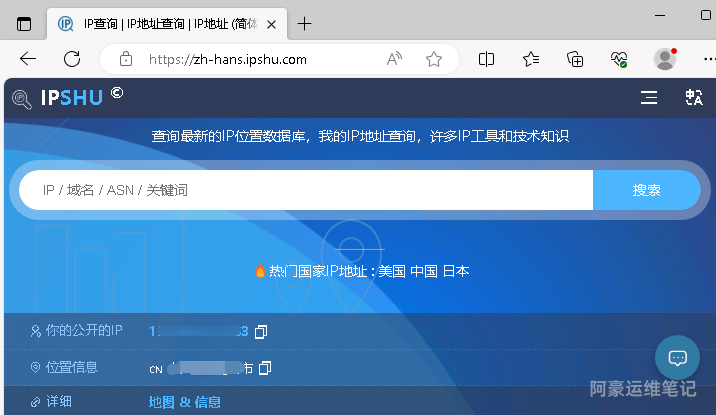The height and width of the screenshot is (415, 716).
Task: Open 地图 & 信息 details link
Action: [184, 402]
